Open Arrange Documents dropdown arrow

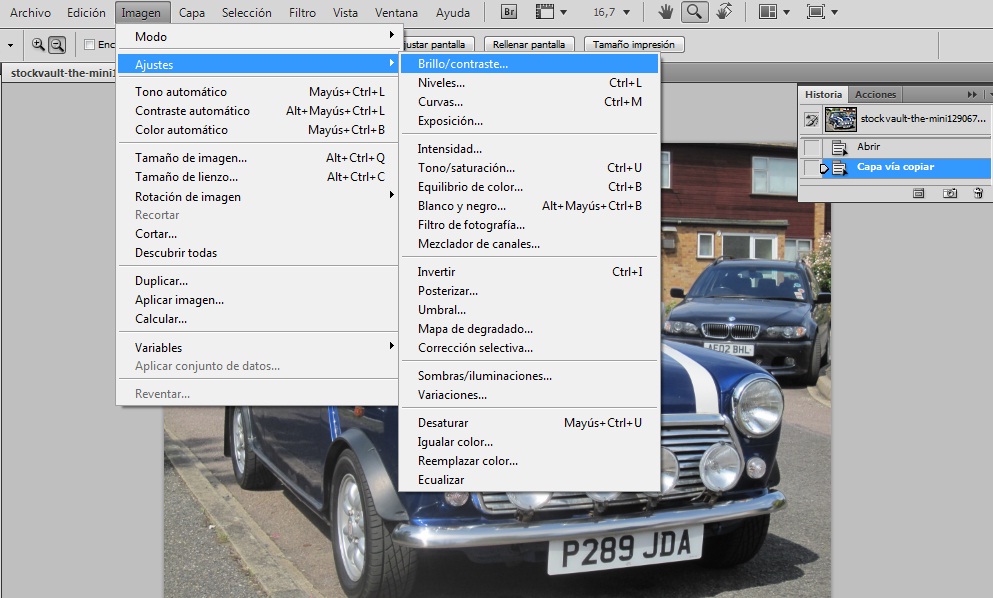coord(786,12)
